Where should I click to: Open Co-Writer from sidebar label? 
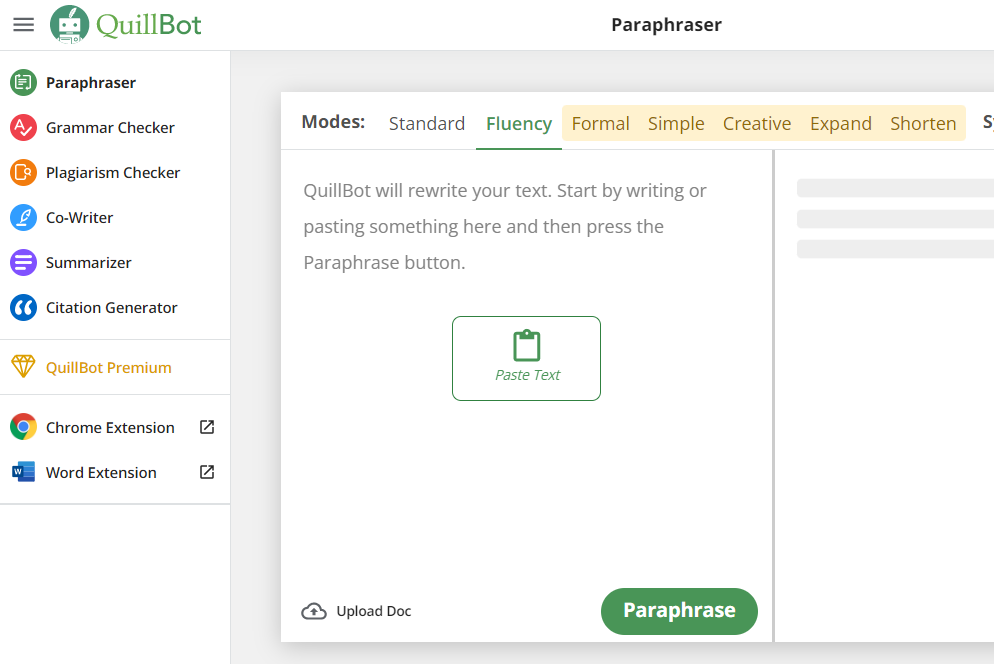click(79, 218)
